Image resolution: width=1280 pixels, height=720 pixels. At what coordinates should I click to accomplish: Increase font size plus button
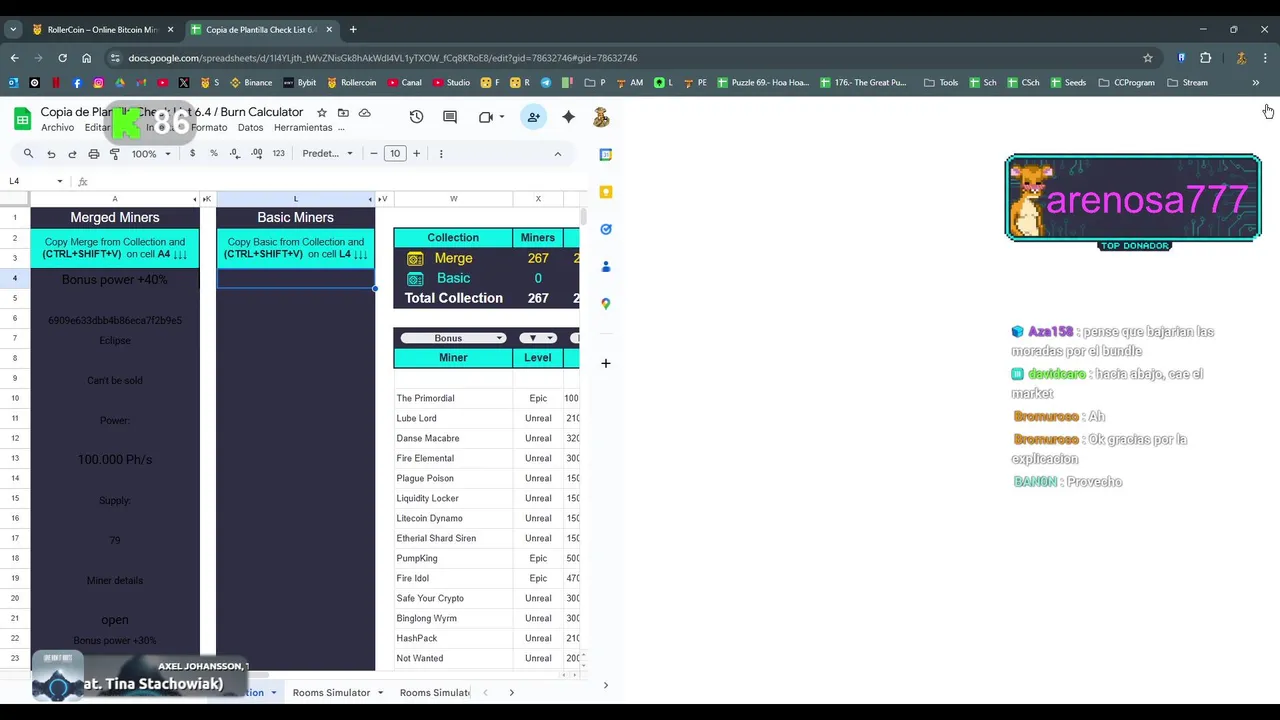click(x=417, y=153)
